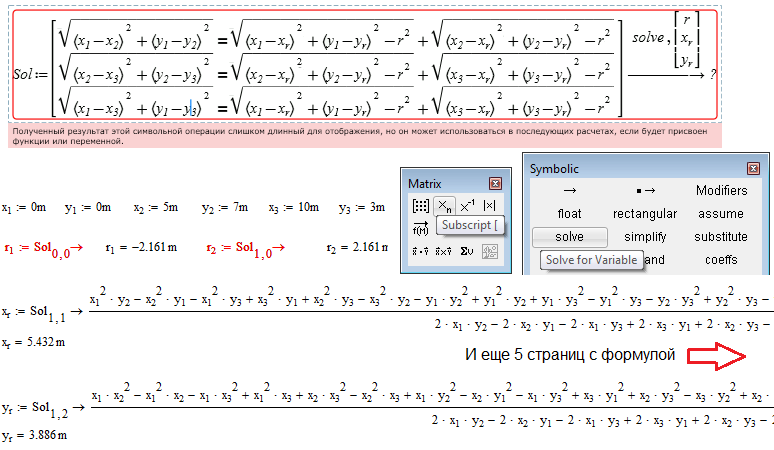Insert vector dot product operator
This screenshot has height=450, width=774.
click(x=421, y=252)
